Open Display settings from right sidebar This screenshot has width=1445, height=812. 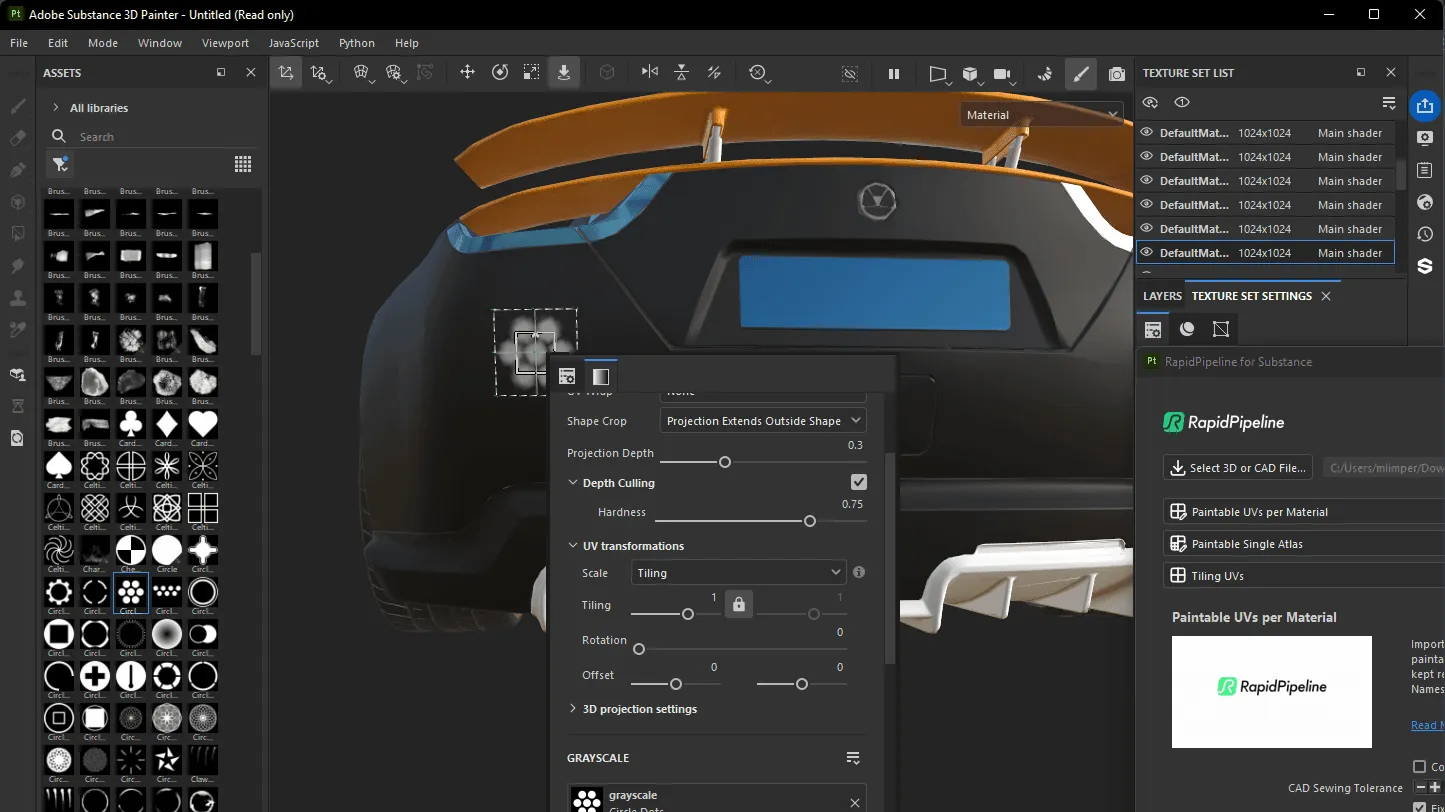(1425, 138)
